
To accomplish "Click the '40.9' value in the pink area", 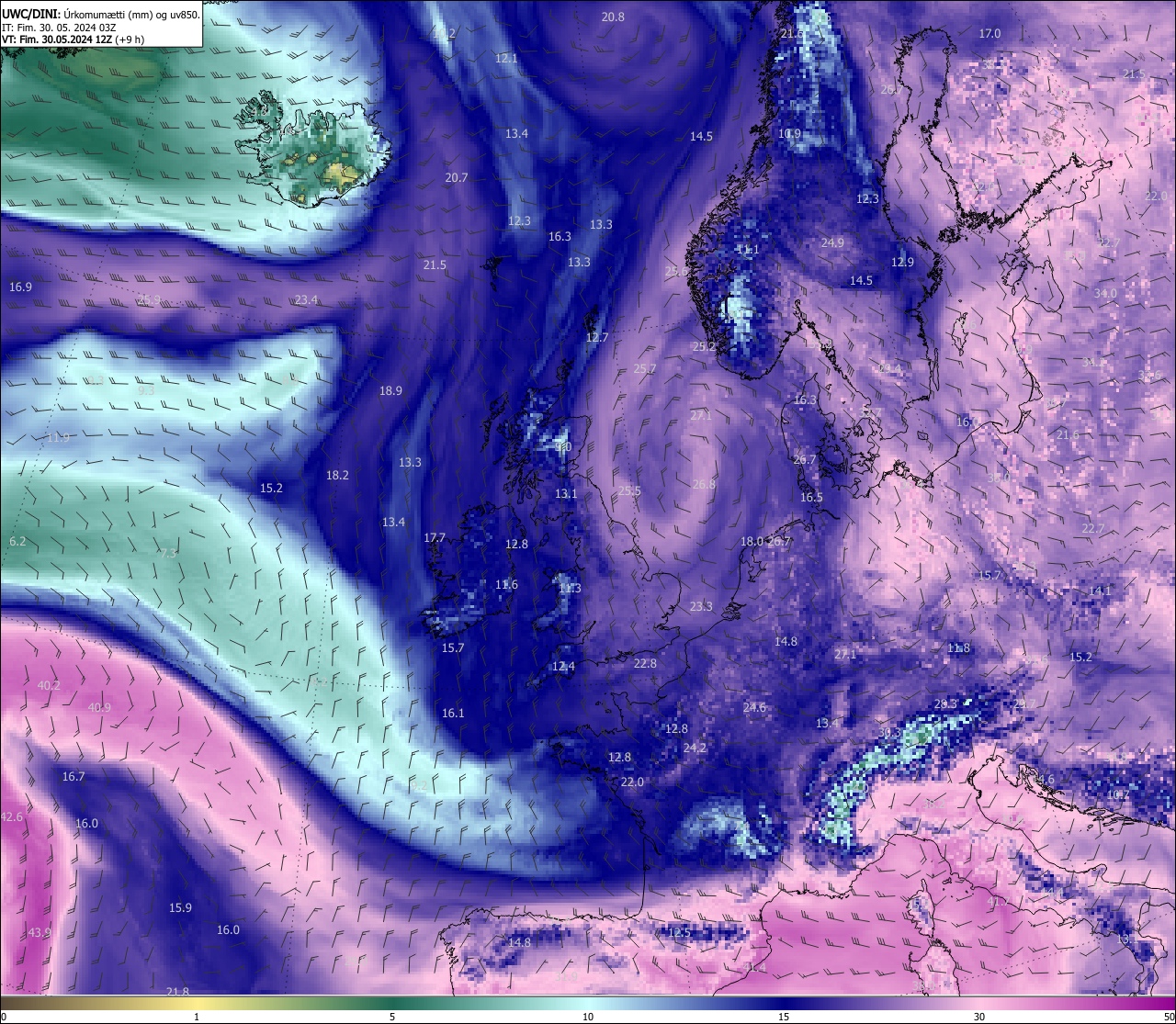I will (x=99, y=708).
